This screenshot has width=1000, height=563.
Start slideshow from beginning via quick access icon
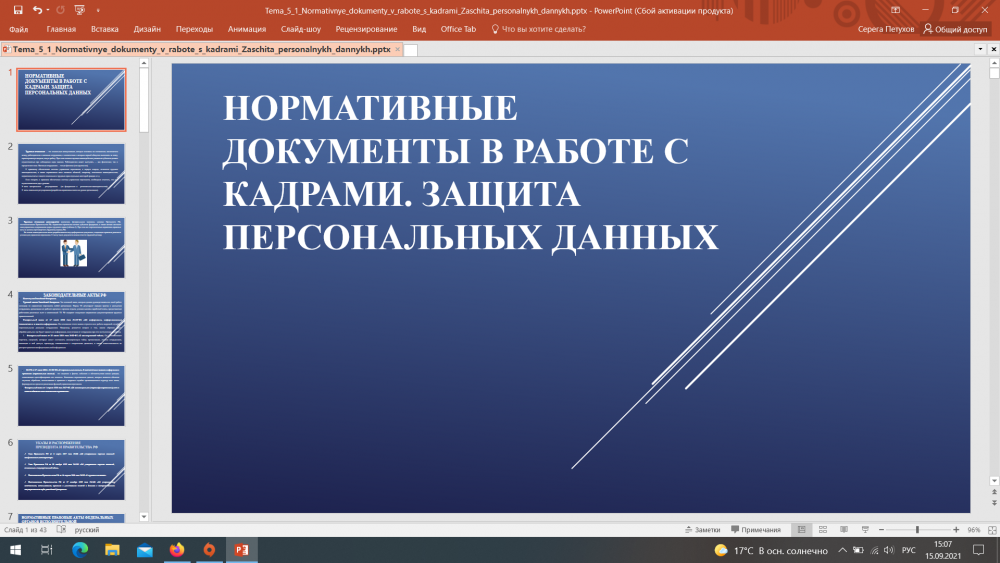click(x=80, y=10)
